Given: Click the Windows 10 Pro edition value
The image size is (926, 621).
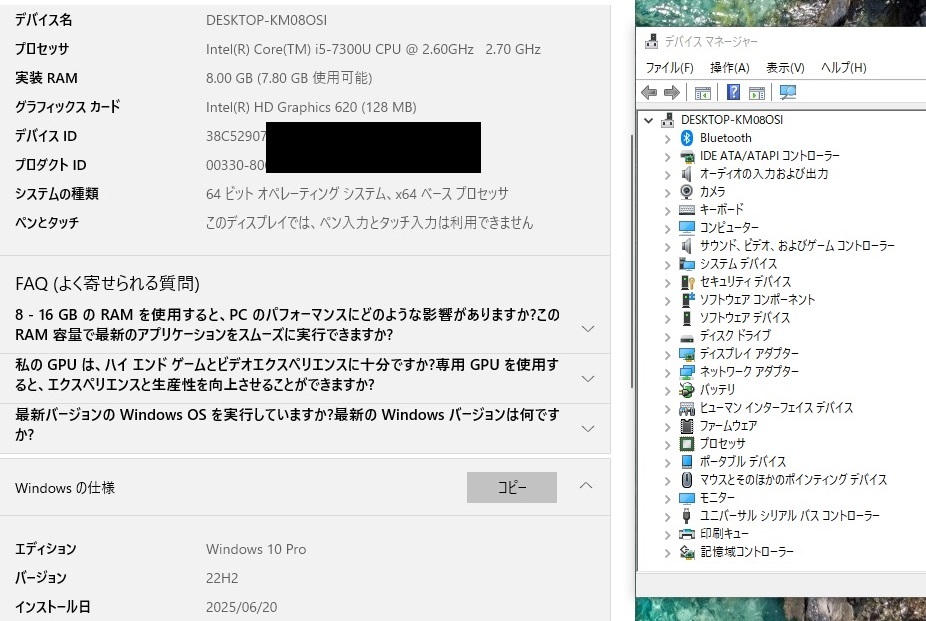Looking at the screenshot, I should [256, 549].
